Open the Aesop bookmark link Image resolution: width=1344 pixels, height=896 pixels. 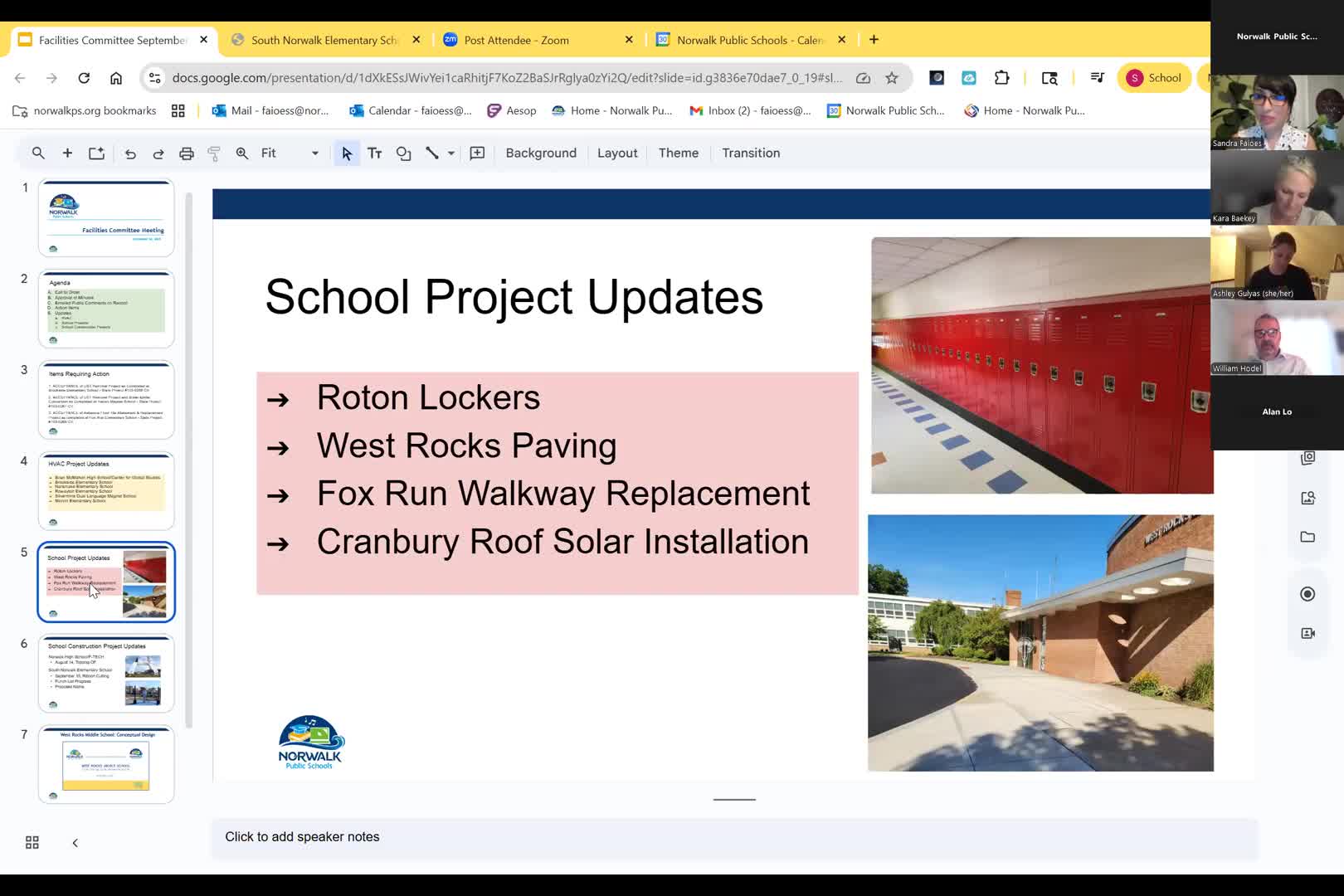[x=511, y=110]
